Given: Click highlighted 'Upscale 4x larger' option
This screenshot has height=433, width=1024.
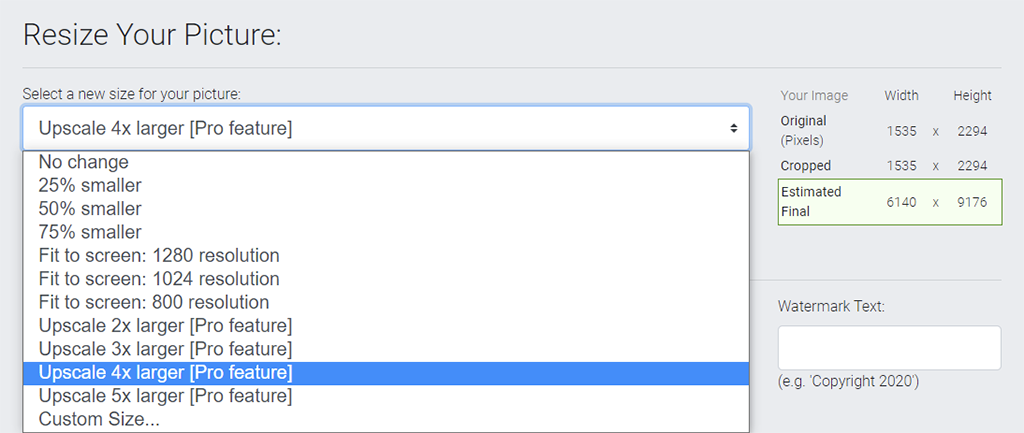Looking at the screenshot, I should 385,373.
